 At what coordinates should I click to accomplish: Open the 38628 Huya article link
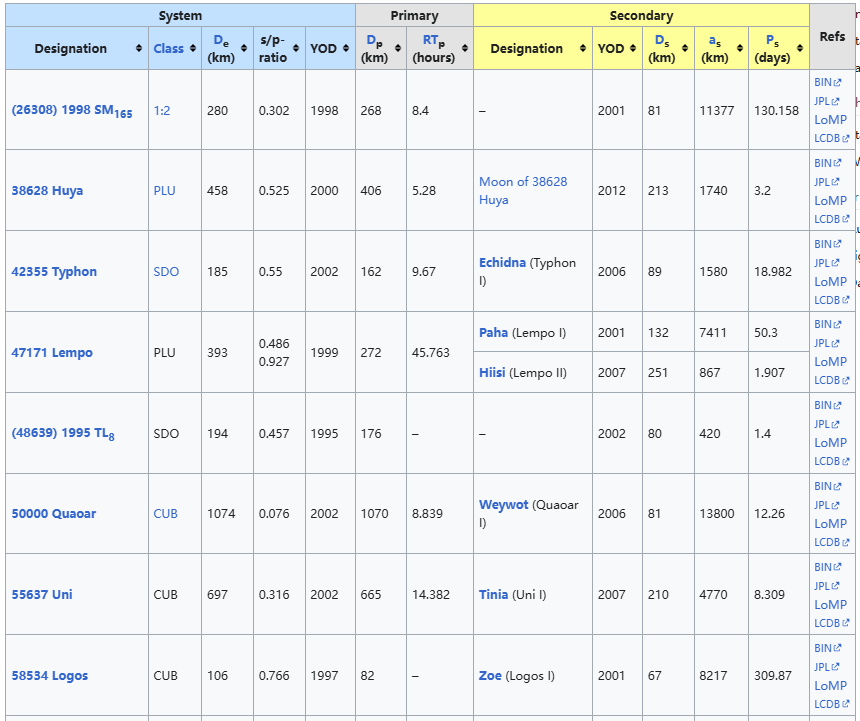pyautogui.click(x=47, y=191)
